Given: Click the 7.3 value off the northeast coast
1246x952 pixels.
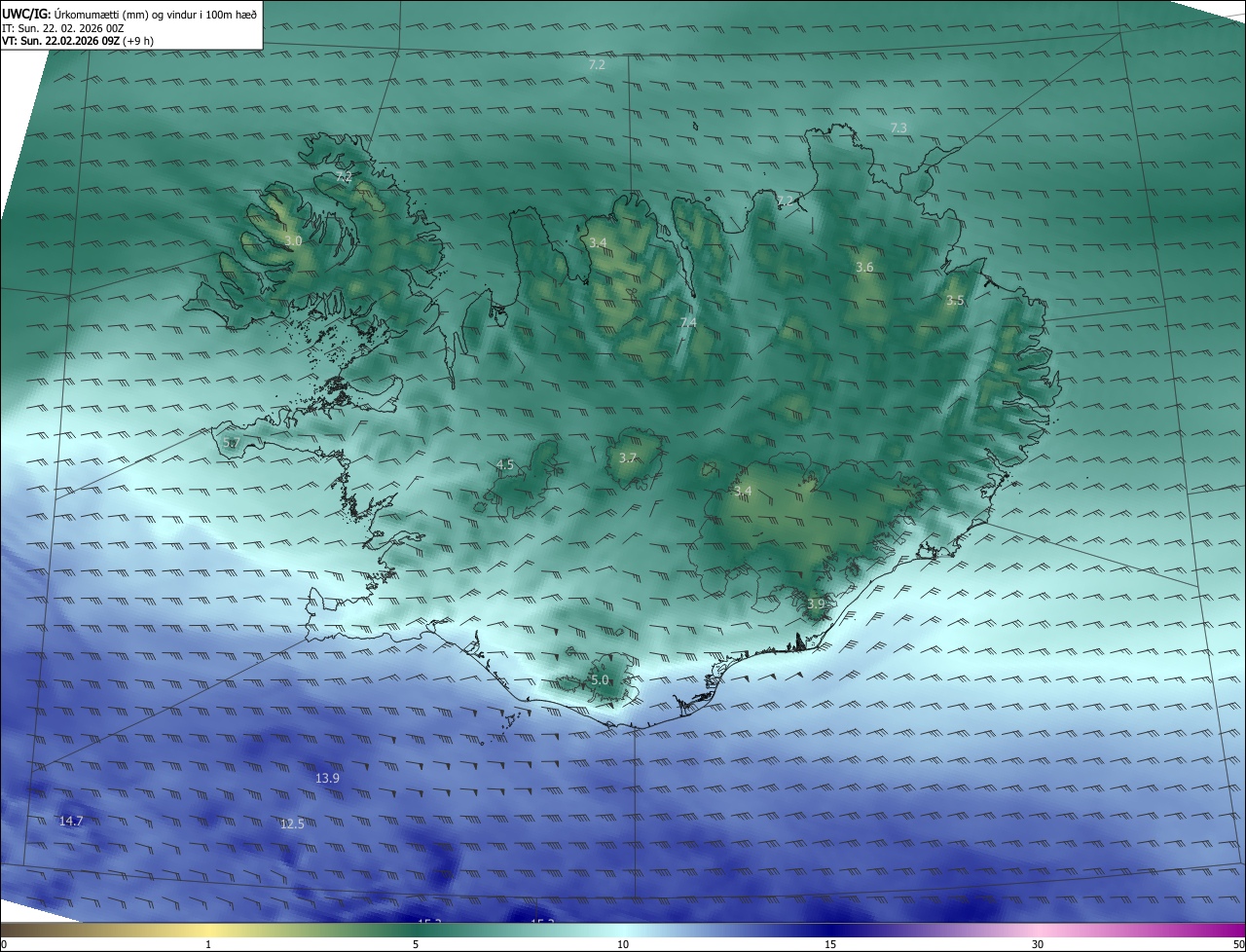Looking at the screenshot, I should coord(898,128).
